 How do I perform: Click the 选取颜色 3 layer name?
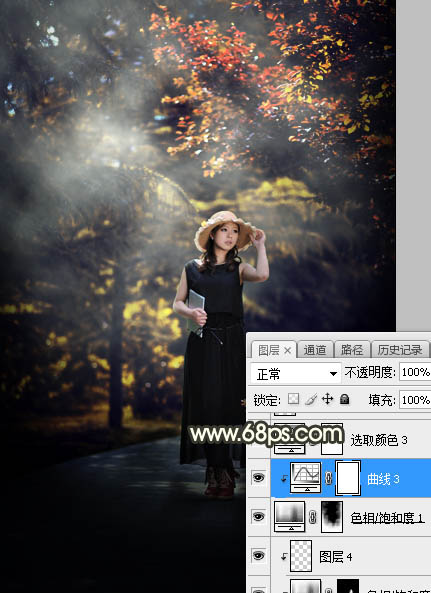pyautogui.click(x=379, y=440)
